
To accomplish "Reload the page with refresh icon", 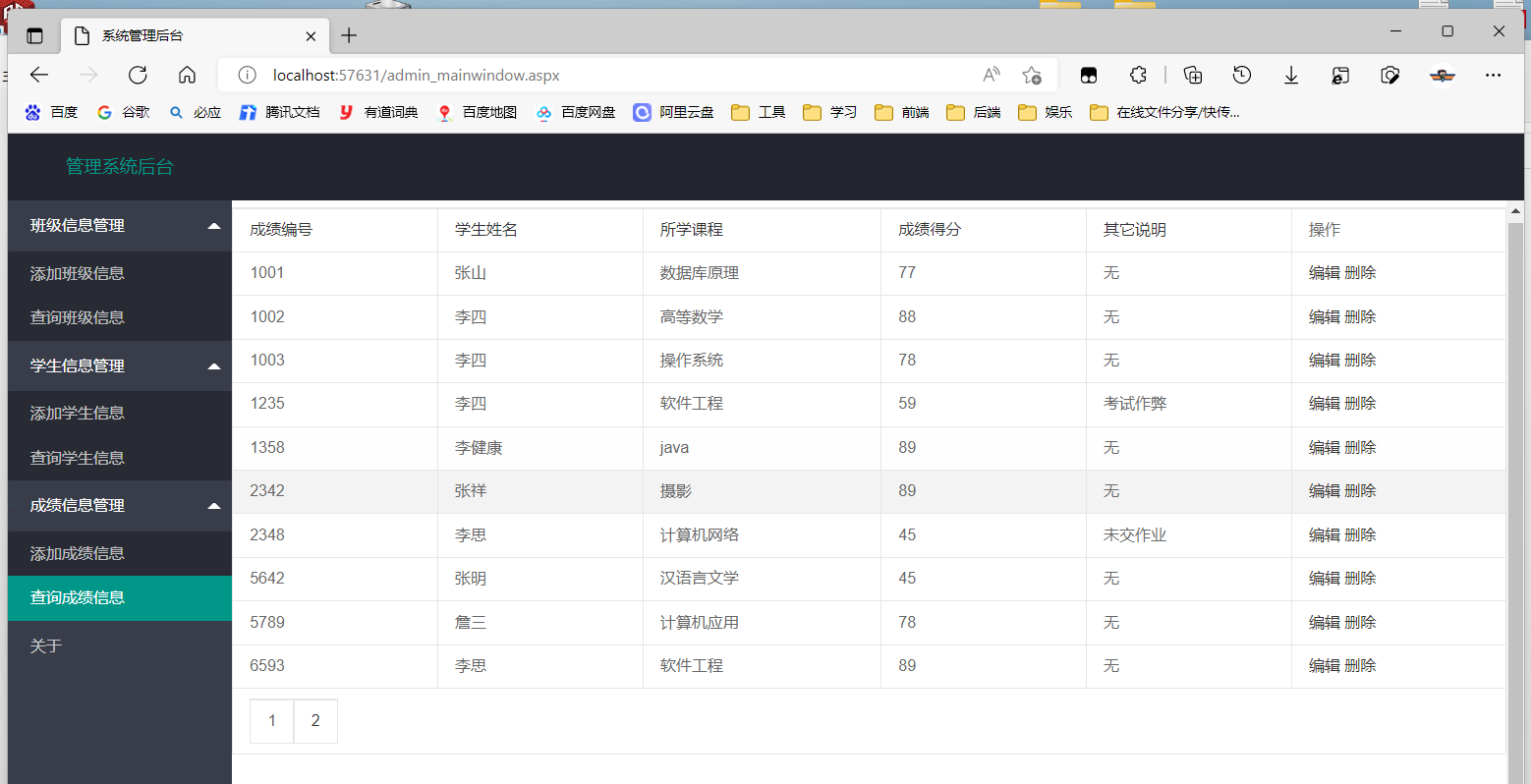I will tap(138, 75).
